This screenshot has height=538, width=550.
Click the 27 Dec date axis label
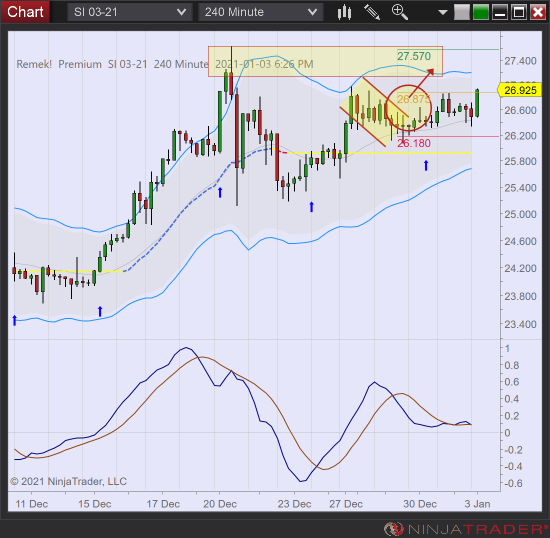click(x=346, y=504)
